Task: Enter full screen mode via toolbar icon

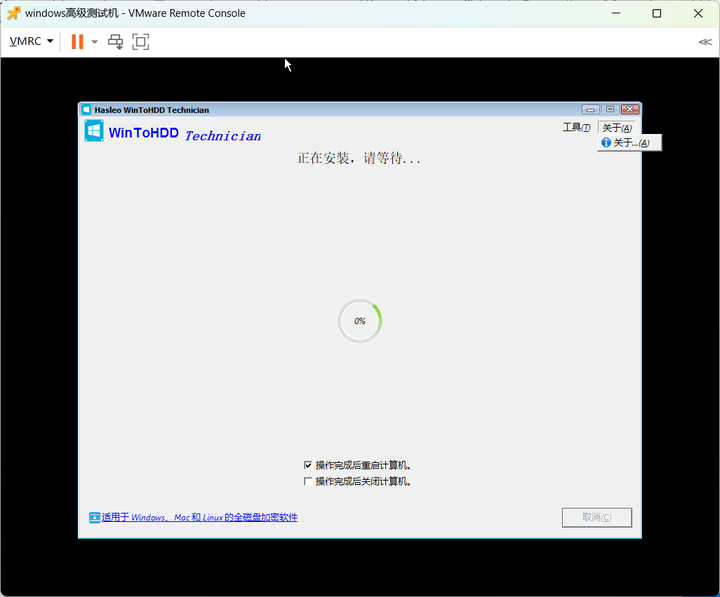Action: (141, 42)
